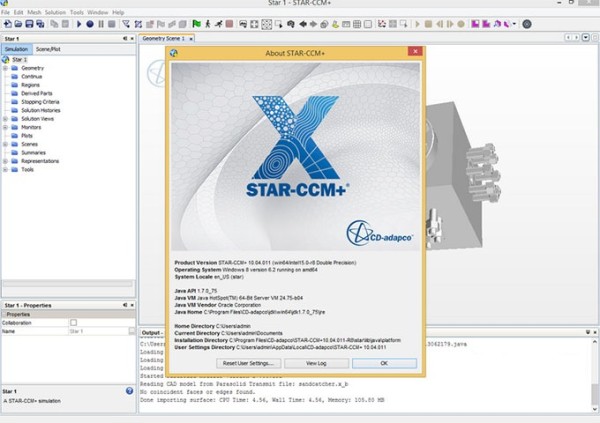Viewport: 600px width, 423px height.
Task: Click the View Log button
Action: point(316,363)
